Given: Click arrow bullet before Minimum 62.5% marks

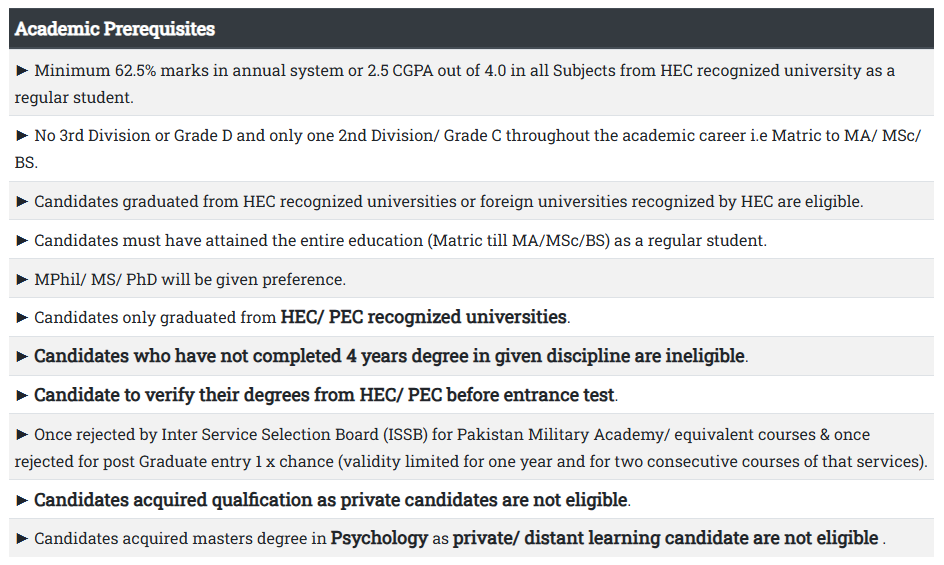Looking at the screenshot, I should coord(23,71).
